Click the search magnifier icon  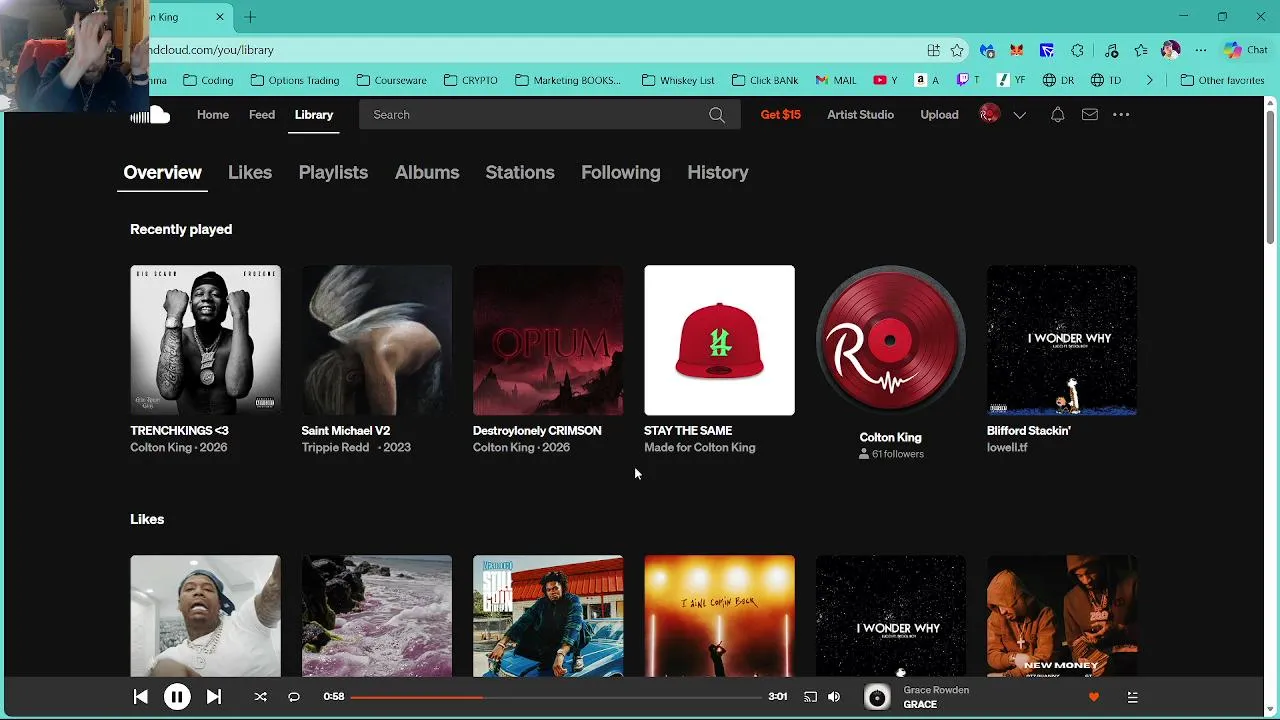pos(717,115)
